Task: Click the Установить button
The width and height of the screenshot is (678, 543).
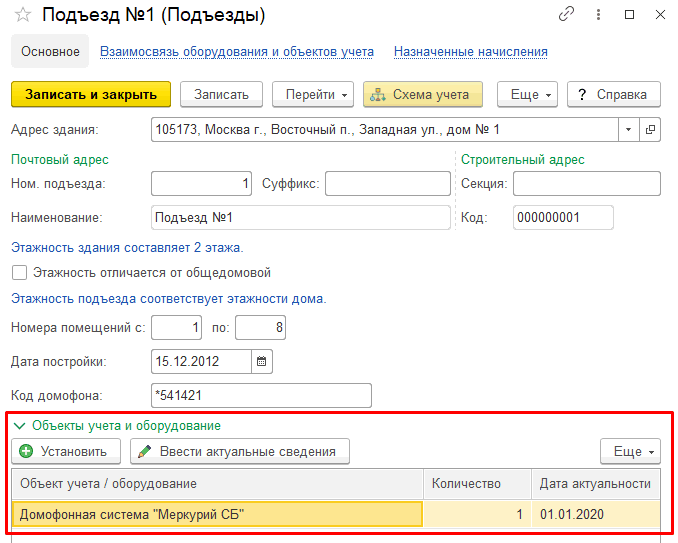Action: click(66, 451)
